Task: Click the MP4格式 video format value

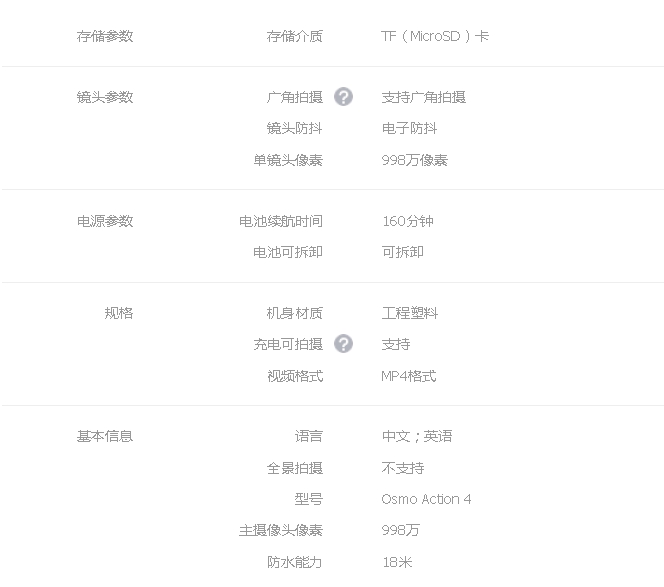Action: tap(409, 376)
